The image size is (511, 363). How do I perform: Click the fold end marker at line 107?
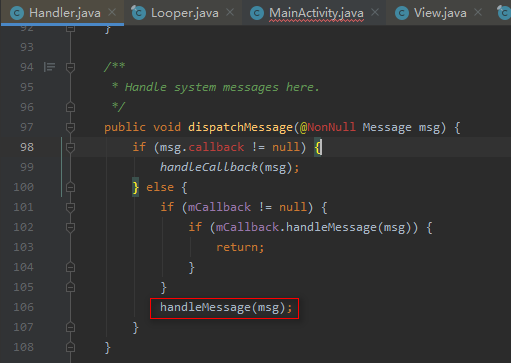(70, 327)
